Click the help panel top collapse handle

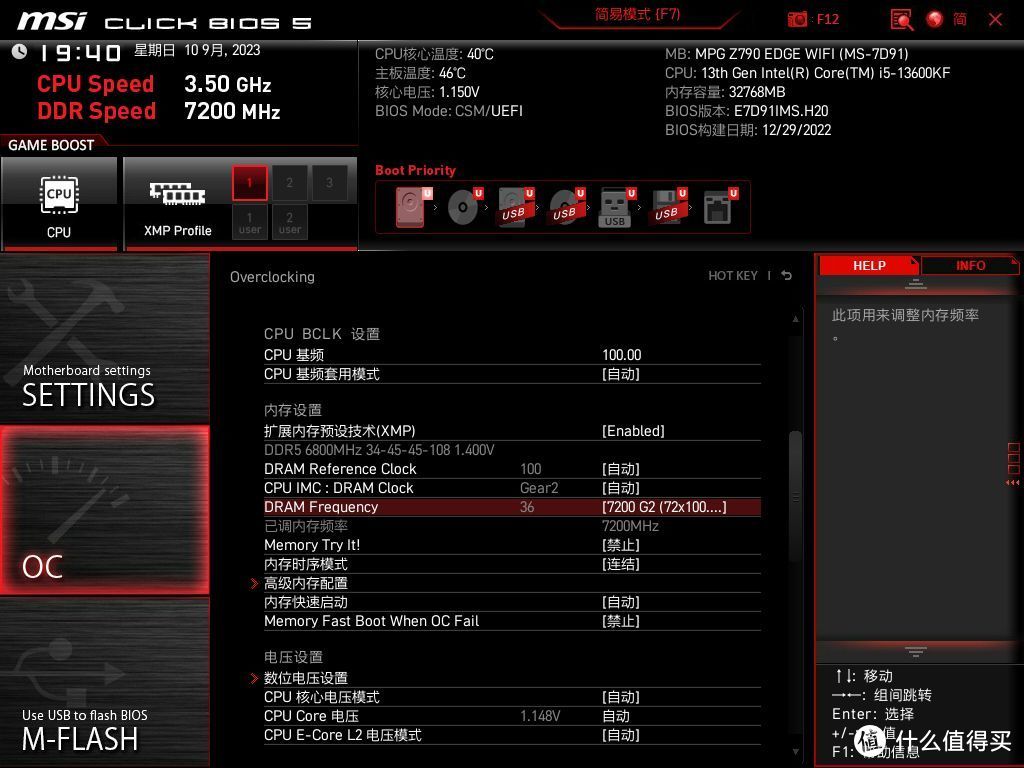point(916,285)
